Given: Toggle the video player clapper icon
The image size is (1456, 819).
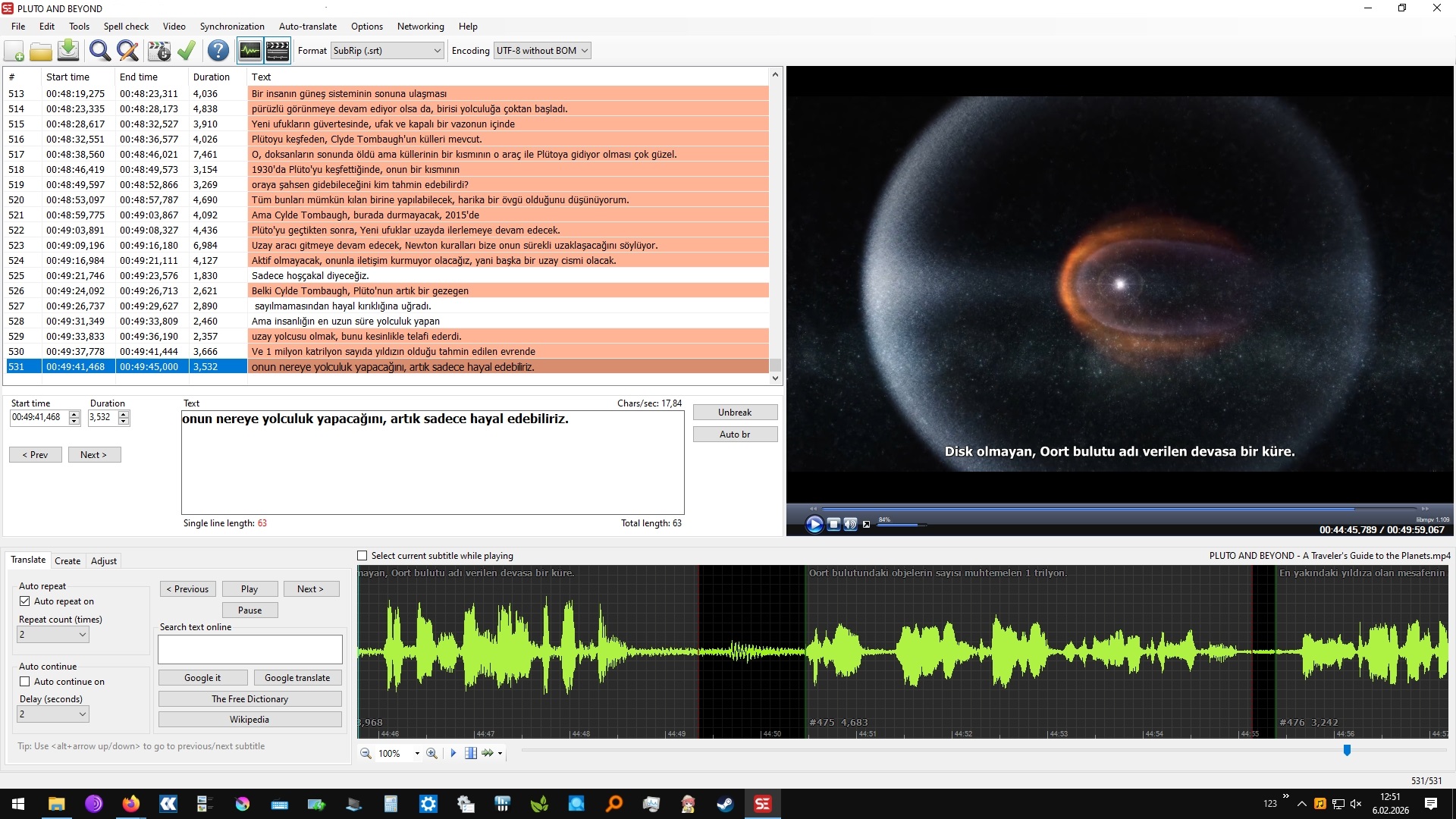Looking at the screenshot, I should 278,51.
